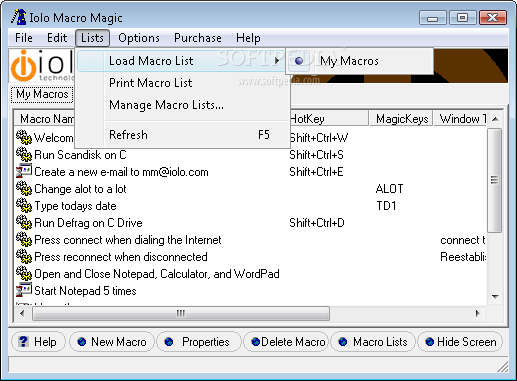Select Run Defrag on C Drive text
This screenshot has height=381, width=517.
tap(88, 223)
